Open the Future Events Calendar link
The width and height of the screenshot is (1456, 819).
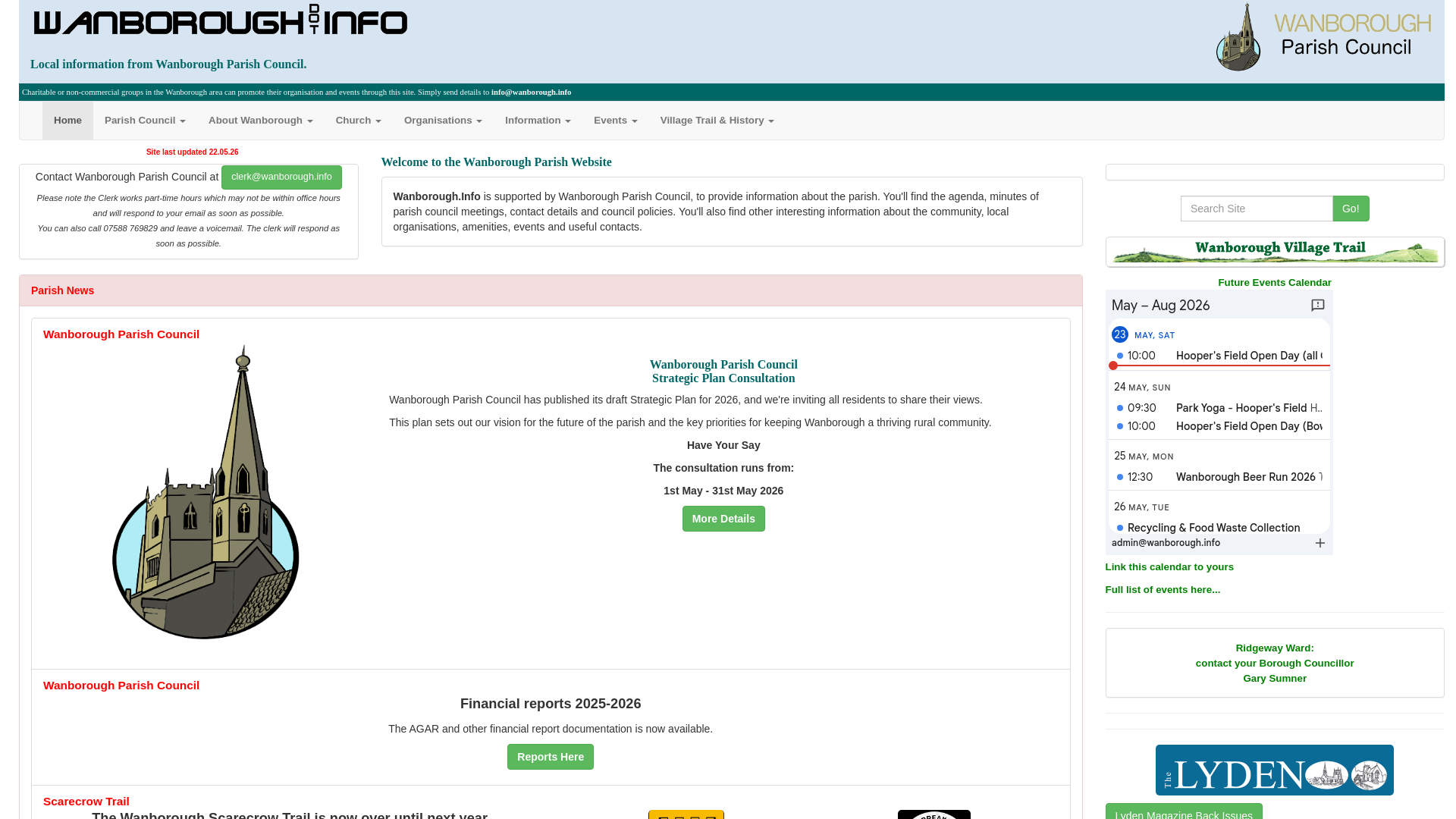click(x=1275, y=283)
